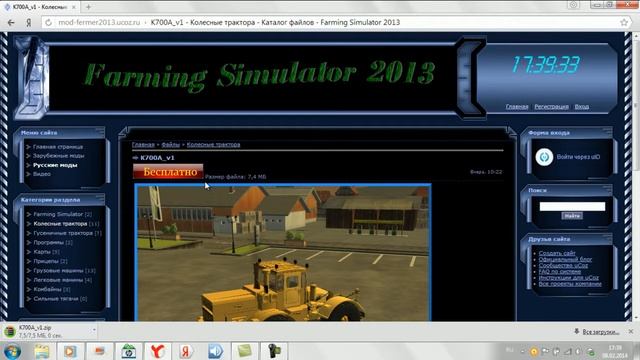Bookmark this page with the star icon

click(x=624, y=22)
